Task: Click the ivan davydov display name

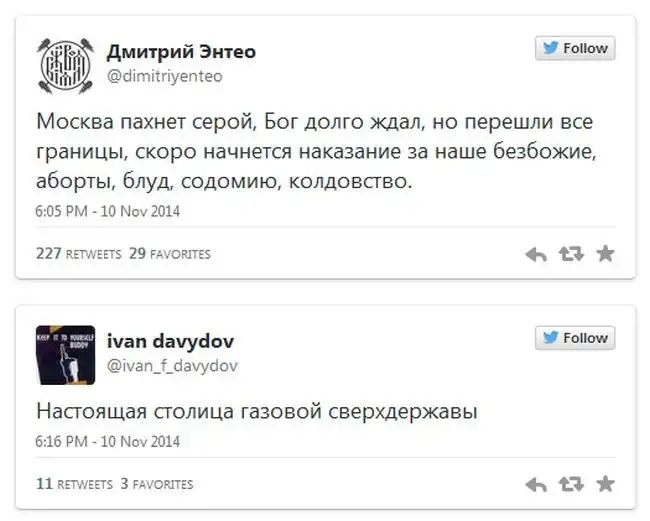Action: 170,341
